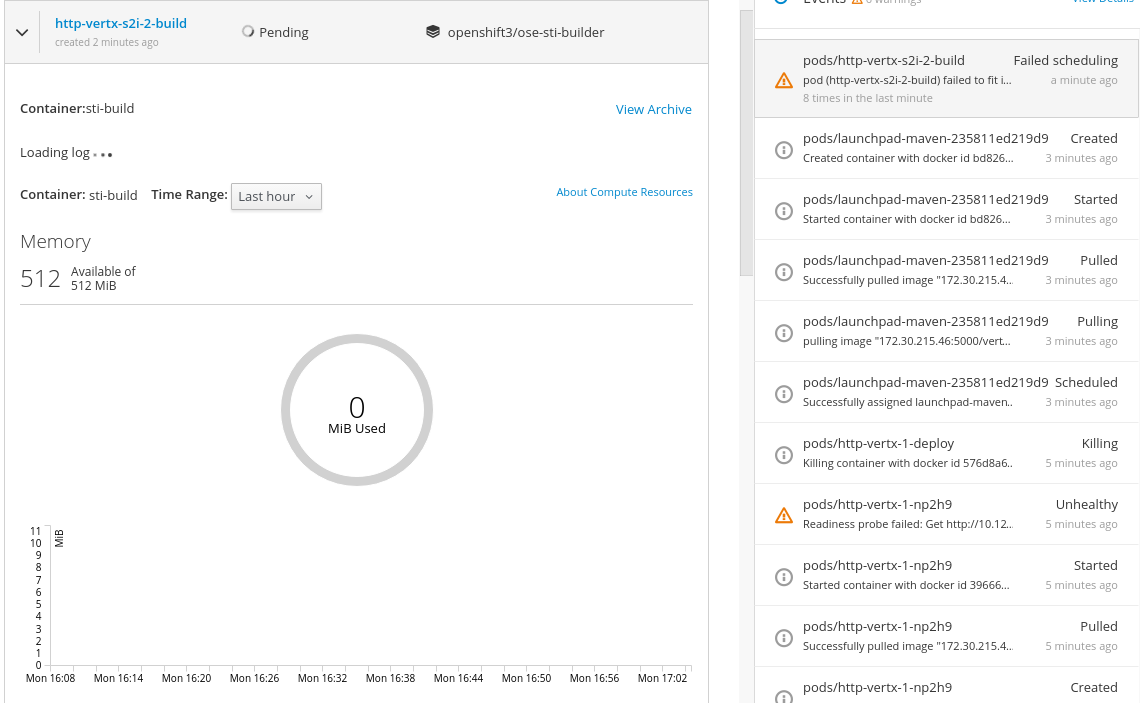
Task: Open the http-vertx-s2i-2-build pod link
Action: (121, 23)
